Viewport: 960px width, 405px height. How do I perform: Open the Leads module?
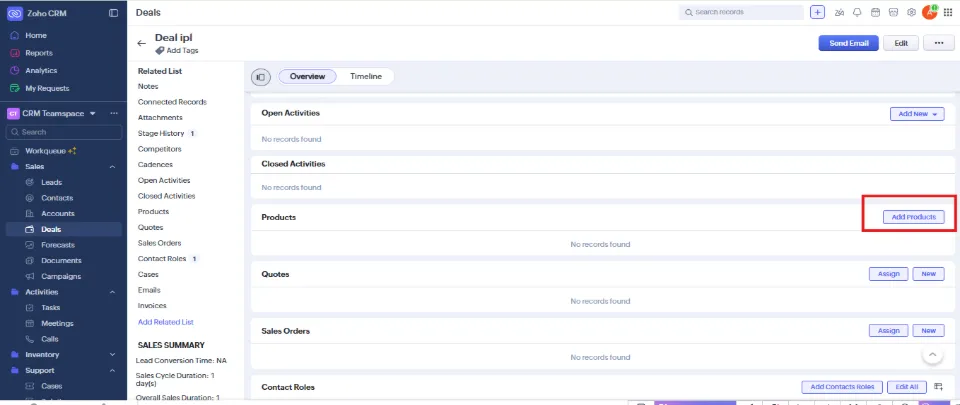pos(51,182)
